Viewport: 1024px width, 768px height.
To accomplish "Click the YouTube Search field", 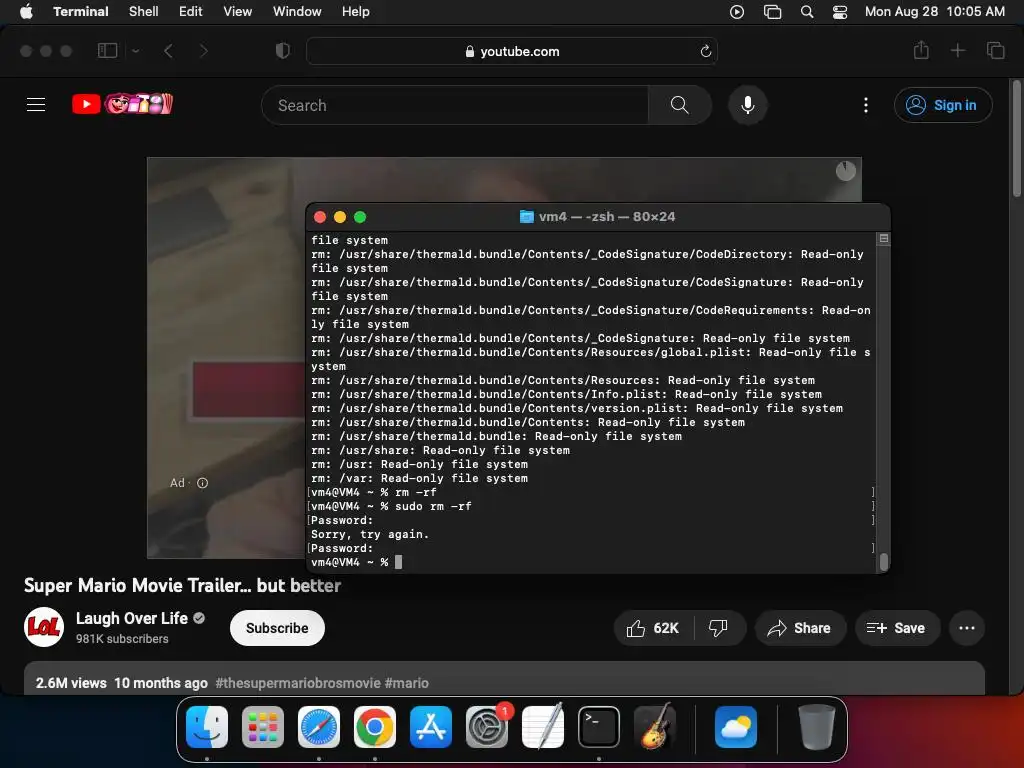I will click(x=455, y=105).
